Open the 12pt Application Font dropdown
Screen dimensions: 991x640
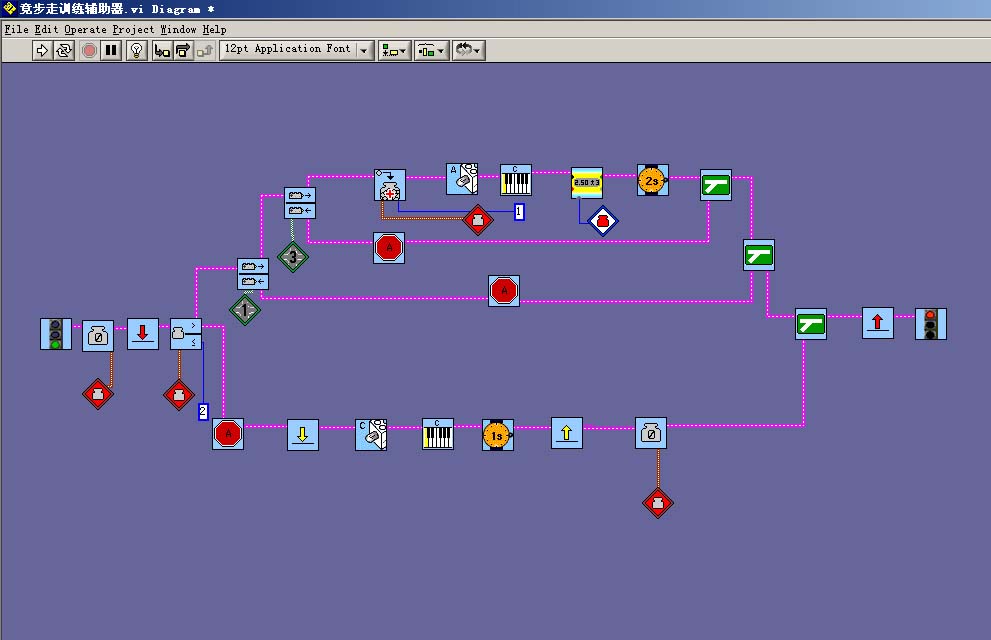click(x=296, y=50)
